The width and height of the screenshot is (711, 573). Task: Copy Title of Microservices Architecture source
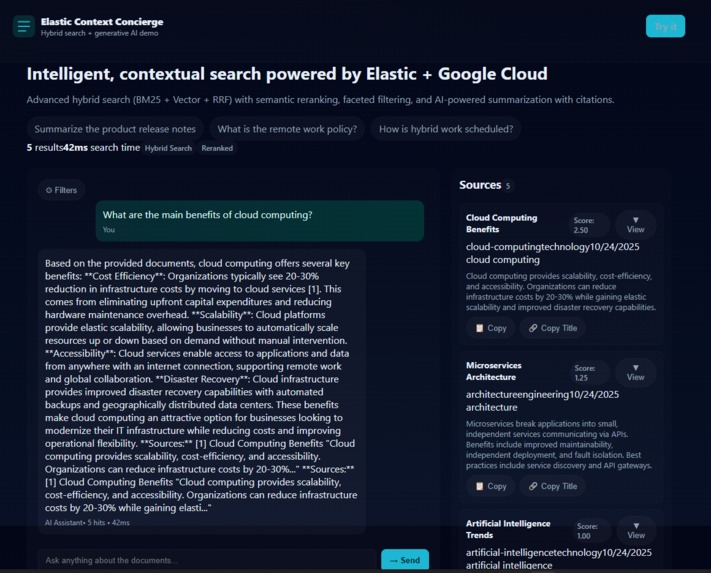point(552,486)
